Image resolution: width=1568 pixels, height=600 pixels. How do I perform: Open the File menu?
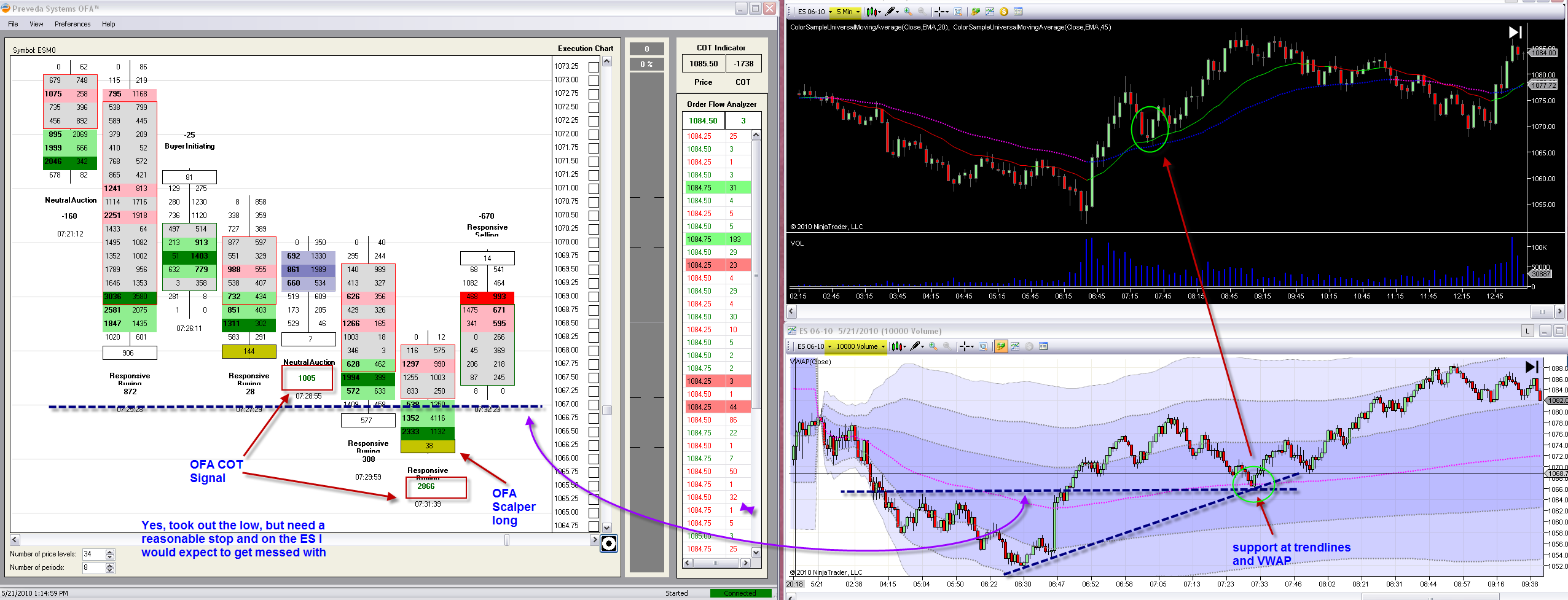point(13,24)
